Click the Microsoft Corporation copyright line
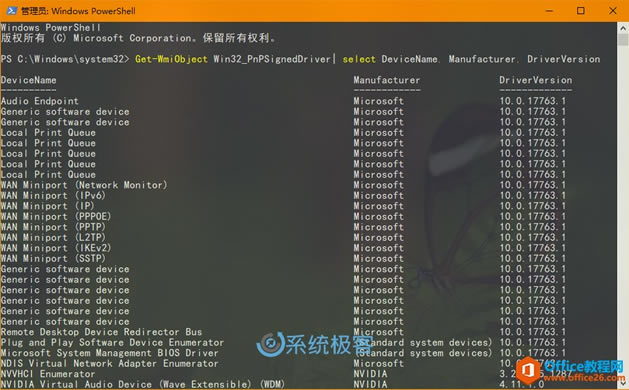This screenshot has height=390, width=629. point(138,38)
